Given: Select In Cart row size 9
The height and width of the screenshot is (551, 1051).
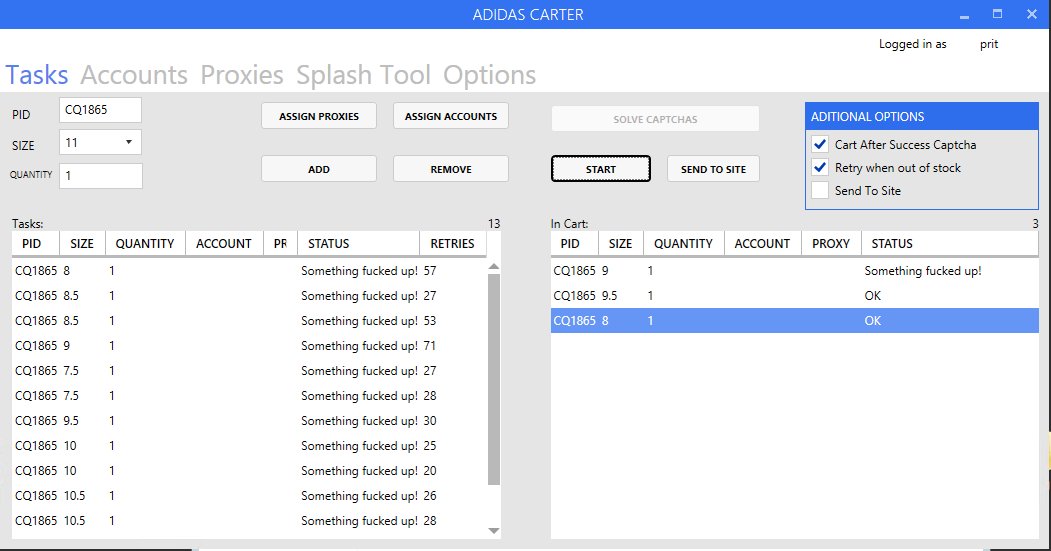Looking at the screenshot, I should point(794,271).
